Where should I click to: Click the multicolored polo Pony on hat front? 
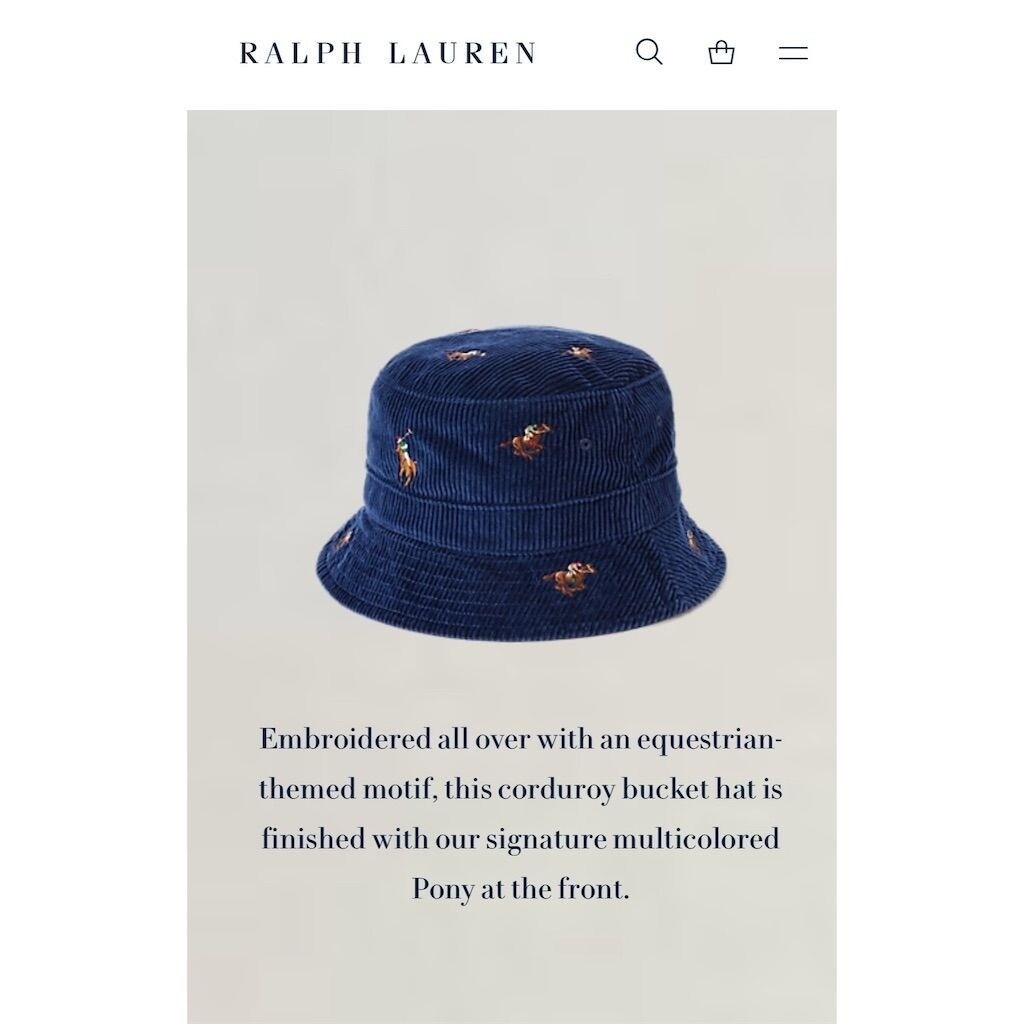click(x=405, y=458)
